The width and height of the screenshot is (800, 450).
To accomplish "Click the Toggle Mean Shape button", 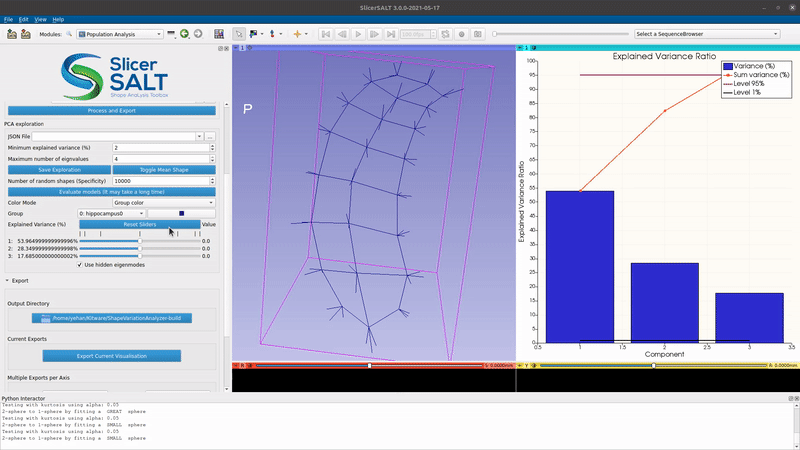I will [x=162, y=170].
